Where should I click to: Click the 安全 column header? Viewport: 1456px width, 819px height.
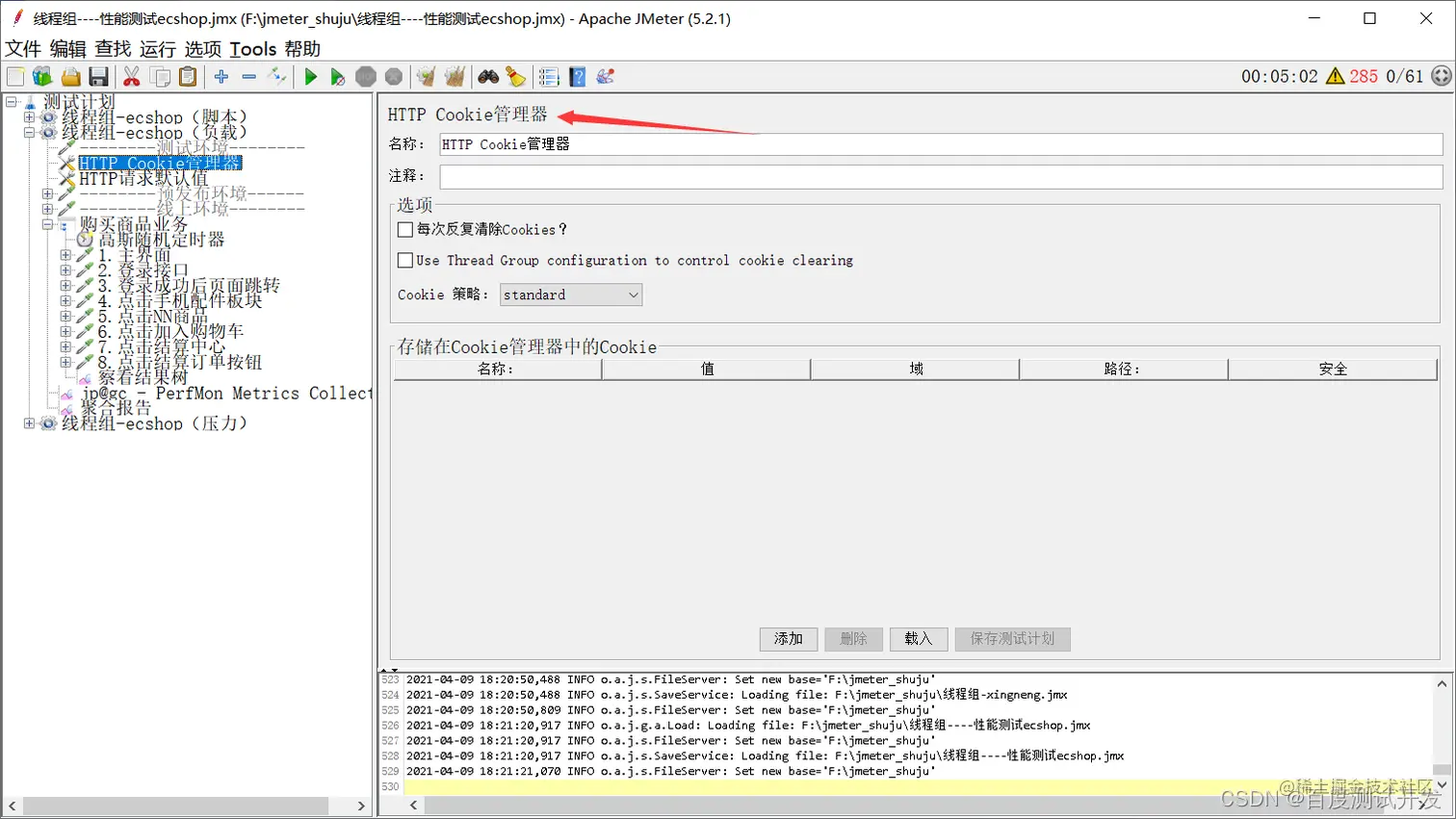click(1333, 370)
